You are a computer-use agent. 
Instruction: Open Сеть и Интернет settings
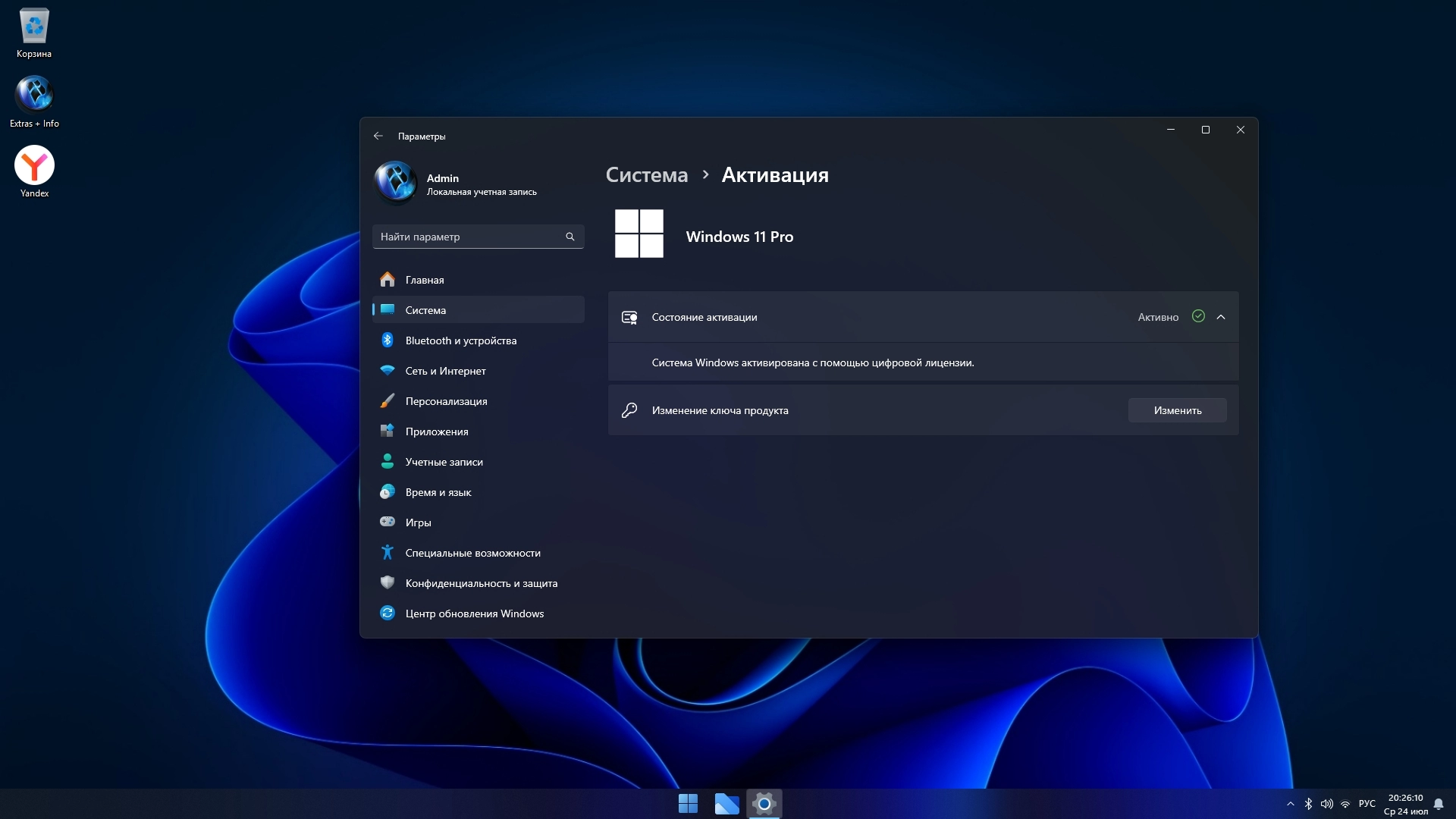(445, 371)
